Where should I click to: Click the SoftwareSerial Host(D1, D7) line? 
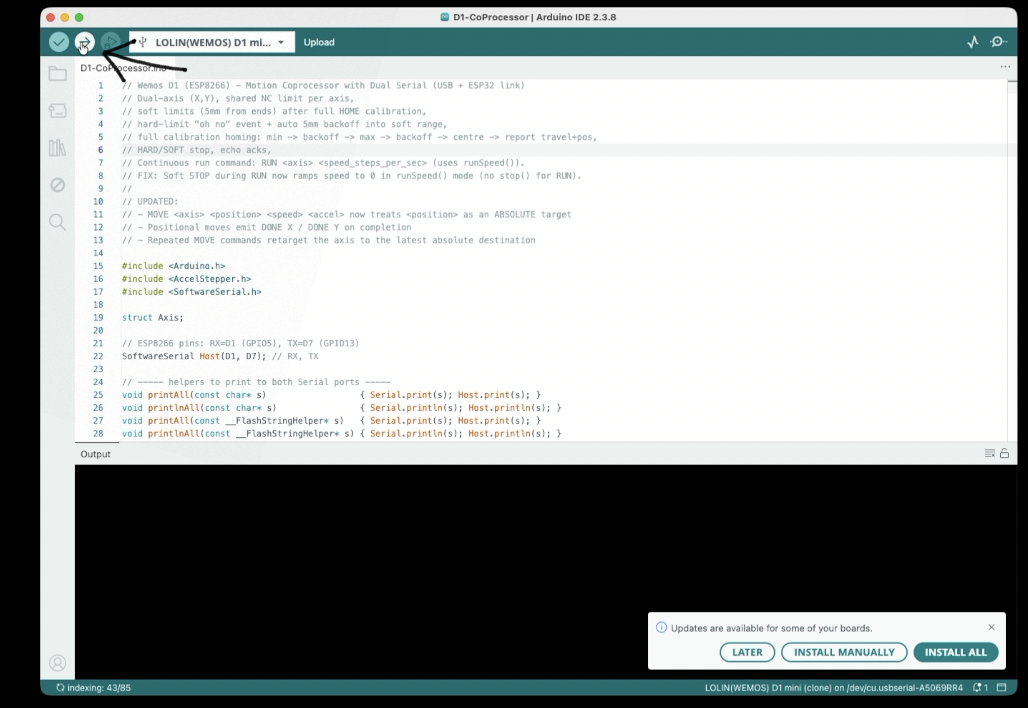pyautogui.click(x=220, y=356)
